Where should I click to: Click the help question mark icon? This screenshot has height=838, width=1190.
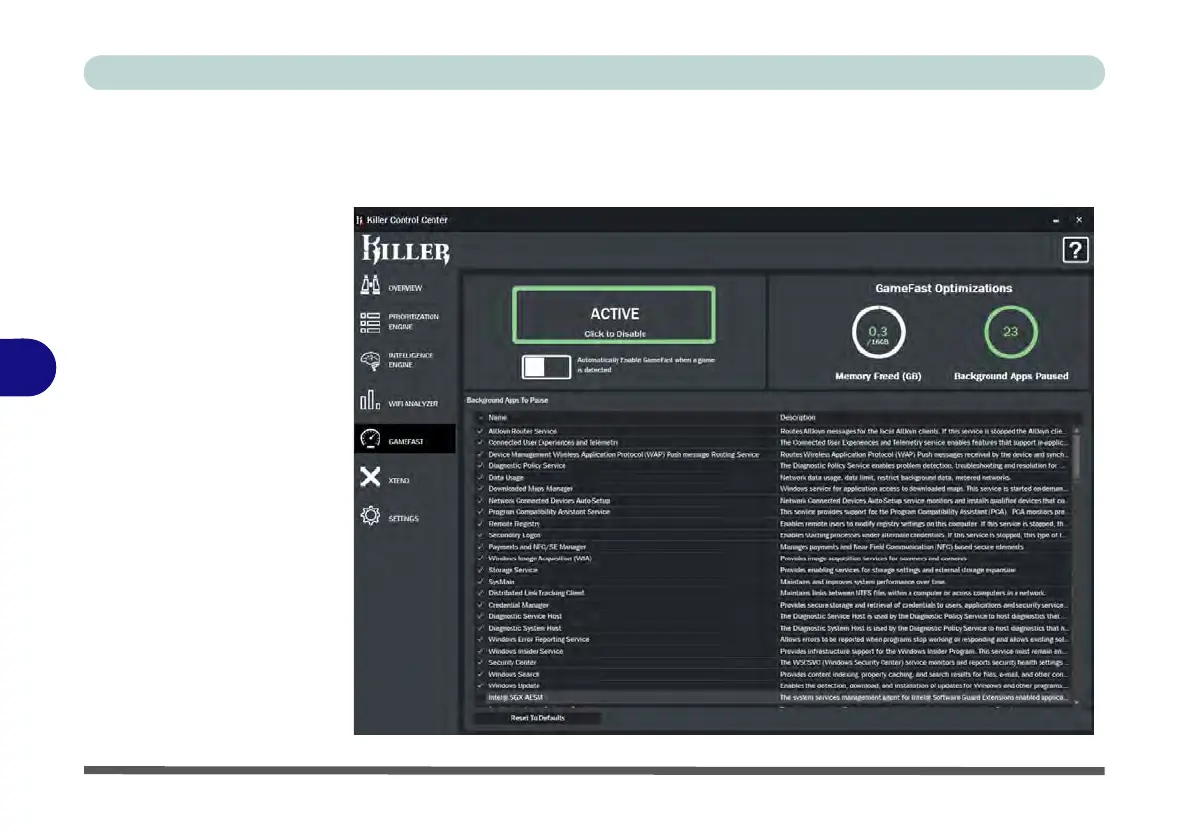click(x=1075, y=250)
